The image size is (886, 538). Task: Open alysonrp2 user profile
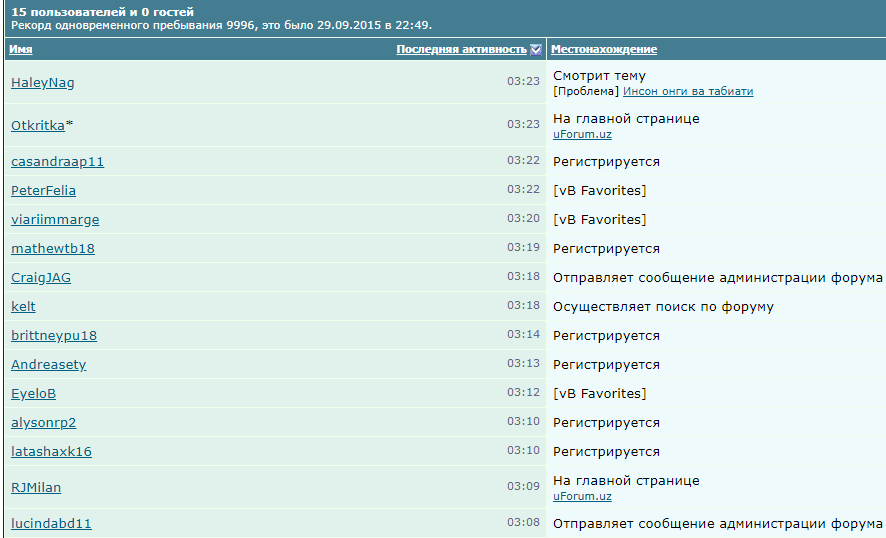pyautogui.click(x=44, y=423)
